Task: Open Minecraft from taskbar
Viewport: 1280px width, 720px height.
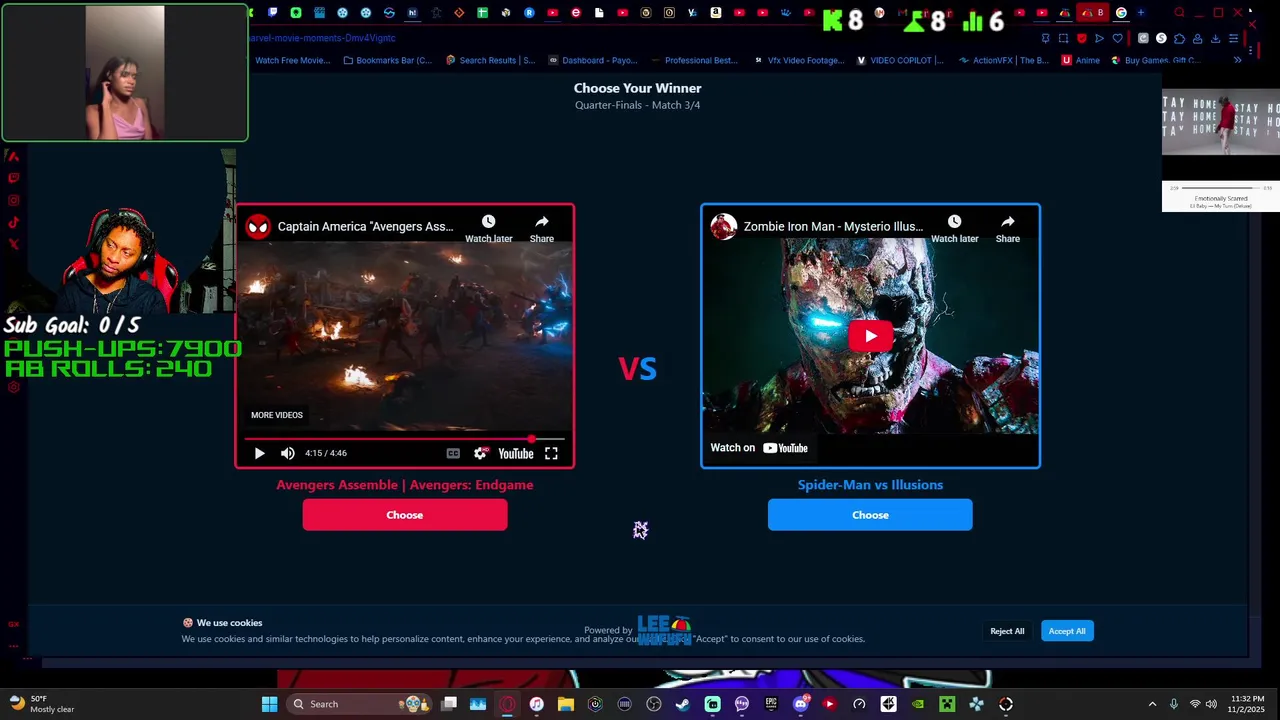Action: click(947, 704)
